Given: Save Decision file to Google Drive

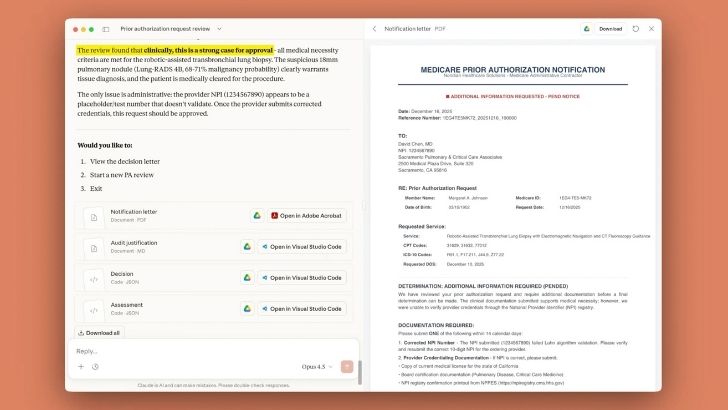Looking at the screenshot, I should click(x=246, y=277).
